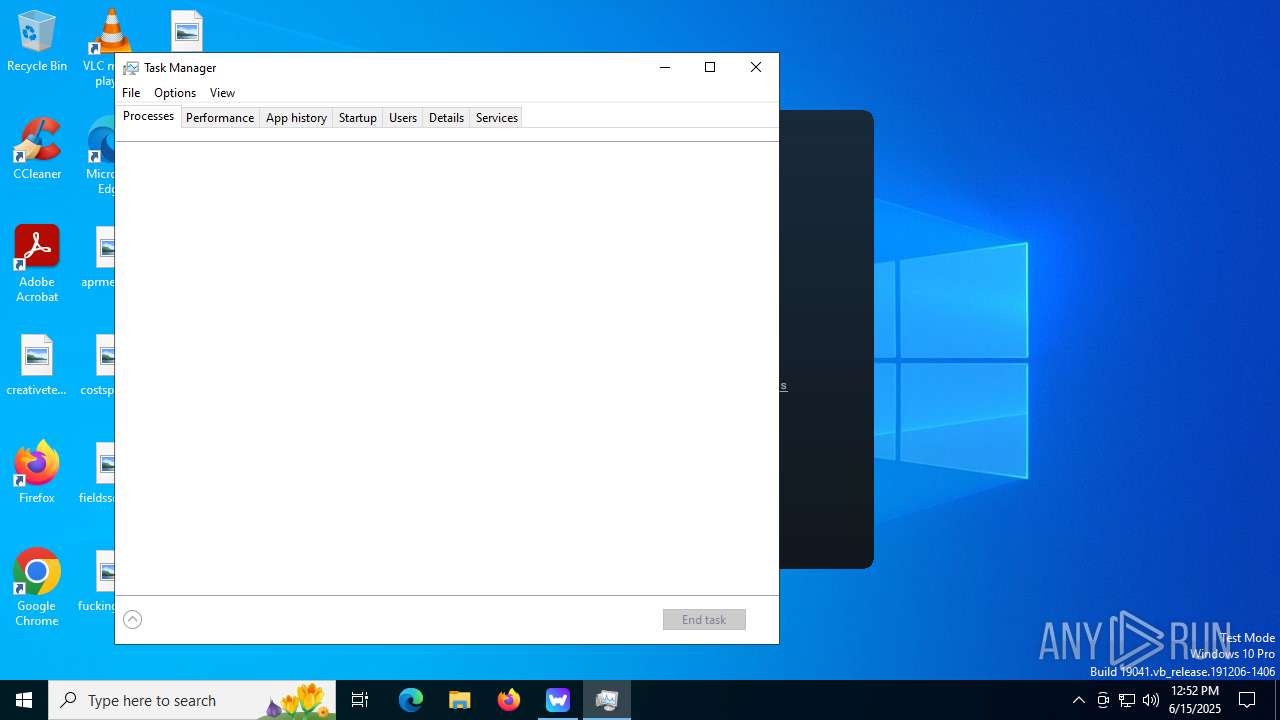1280x720 pixels.
Task: Open the network status tray icon
Action: (x=1127, y=700)
